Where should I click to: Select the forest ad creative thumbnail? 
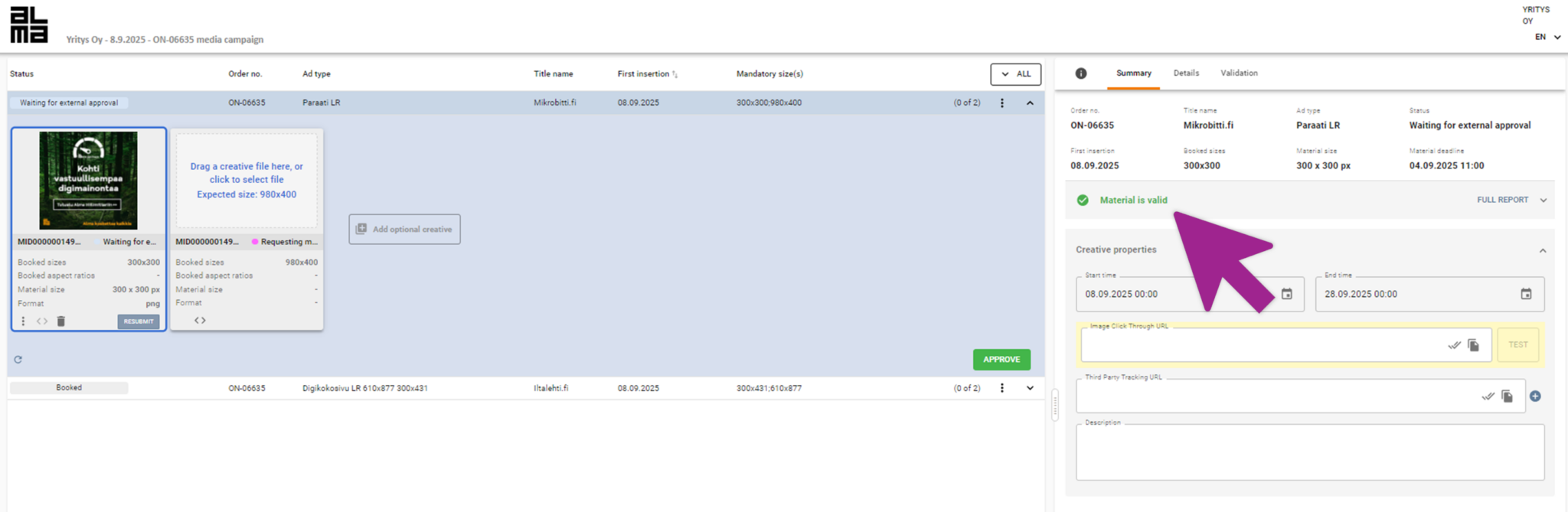pos(88,181)
